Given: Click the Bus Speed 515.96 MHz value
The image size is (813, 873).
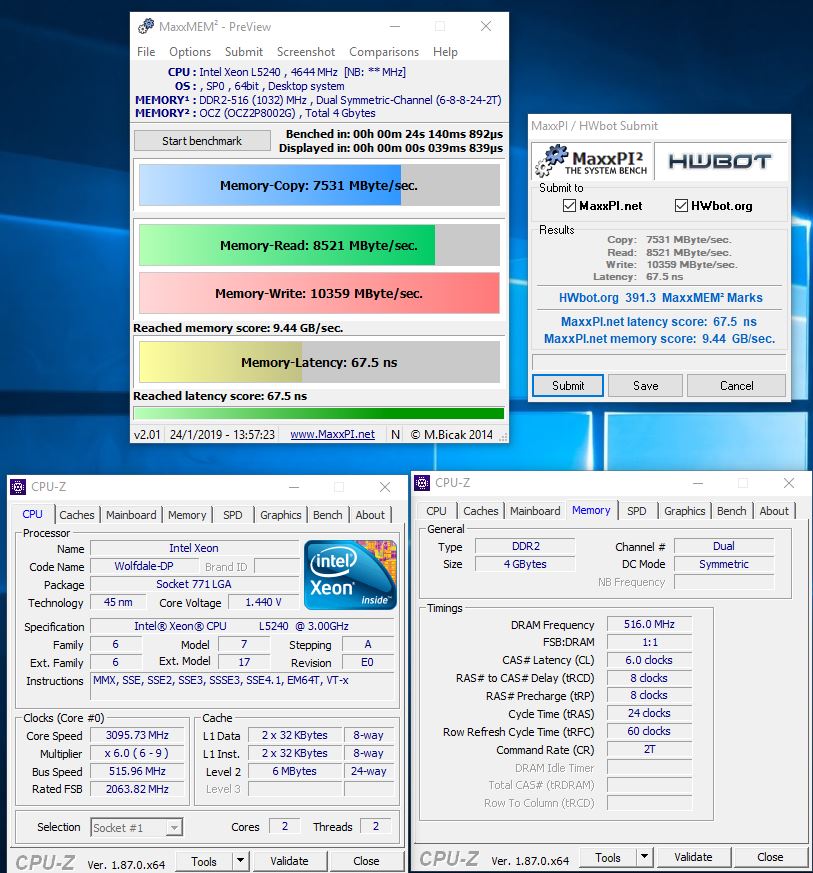Looking at the screenshot, I should tap(138, 772).
